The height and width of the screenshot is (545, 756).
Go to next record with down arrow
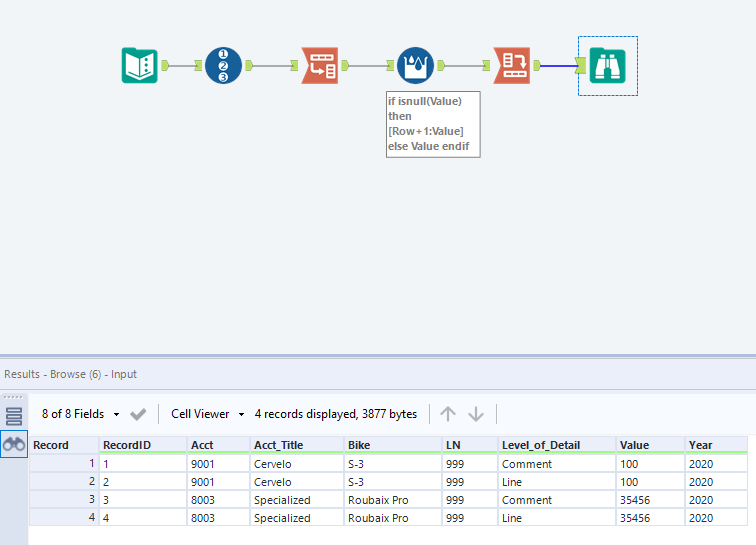pos(476,414)
